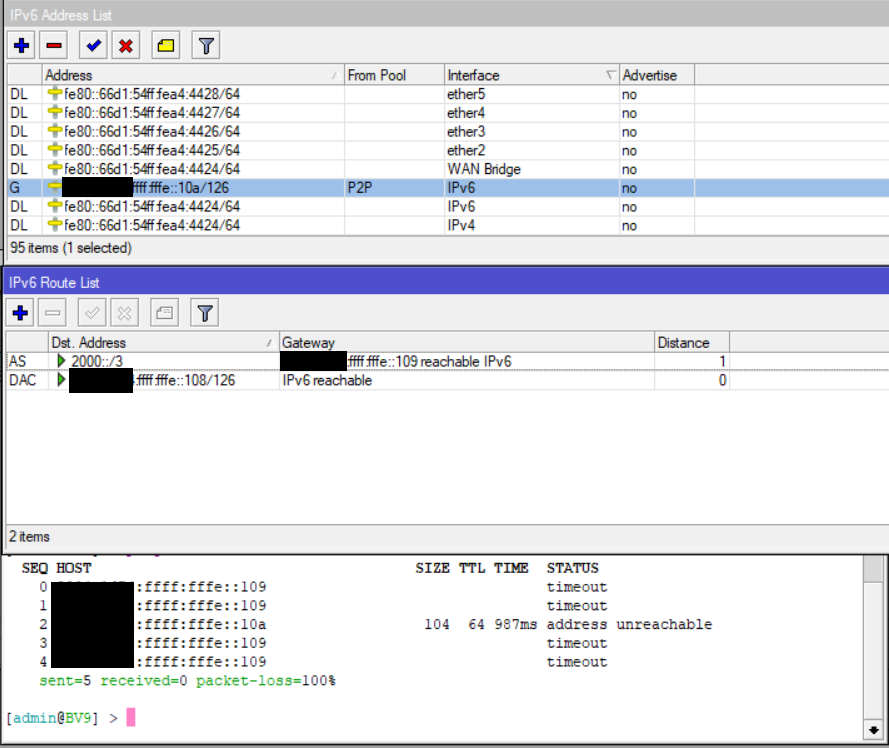Click '2 items' status in Route List
This screenshot has width=889, height=748.
point(29,536)
